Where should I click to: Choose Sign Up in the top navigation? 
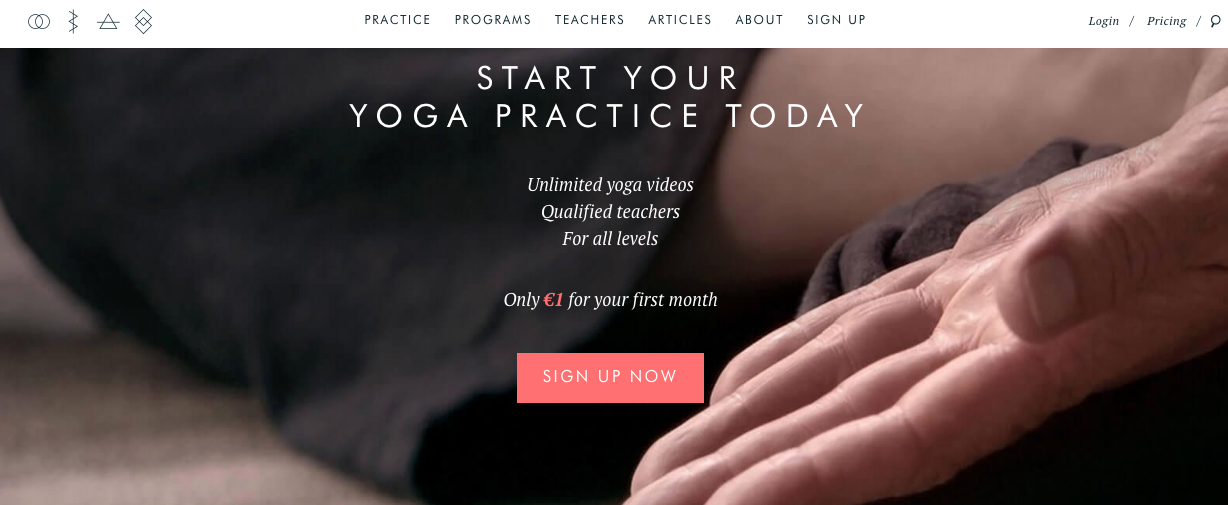click(x=837, y=20)
